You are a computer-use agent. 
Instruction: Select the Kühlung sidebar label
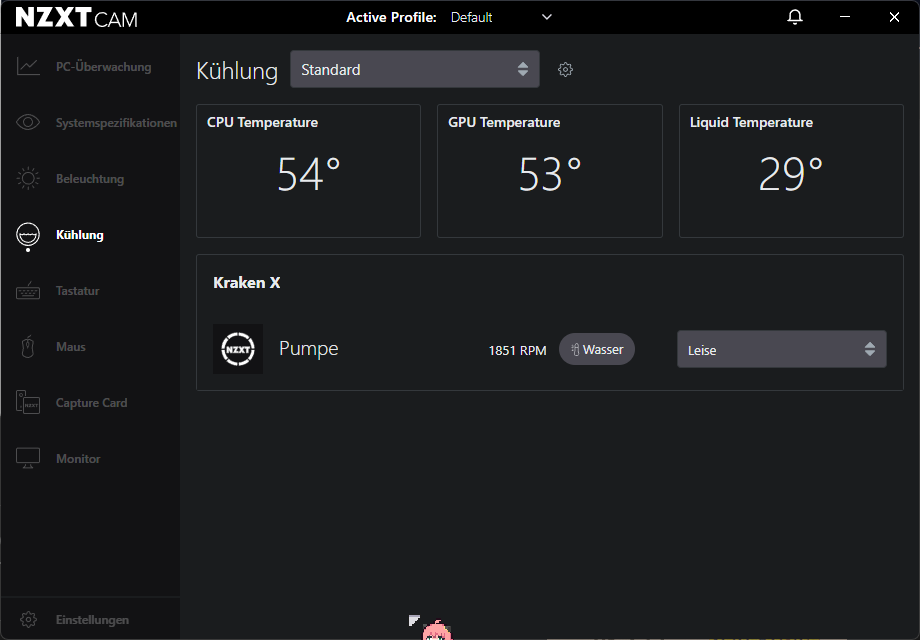point(80,235)
